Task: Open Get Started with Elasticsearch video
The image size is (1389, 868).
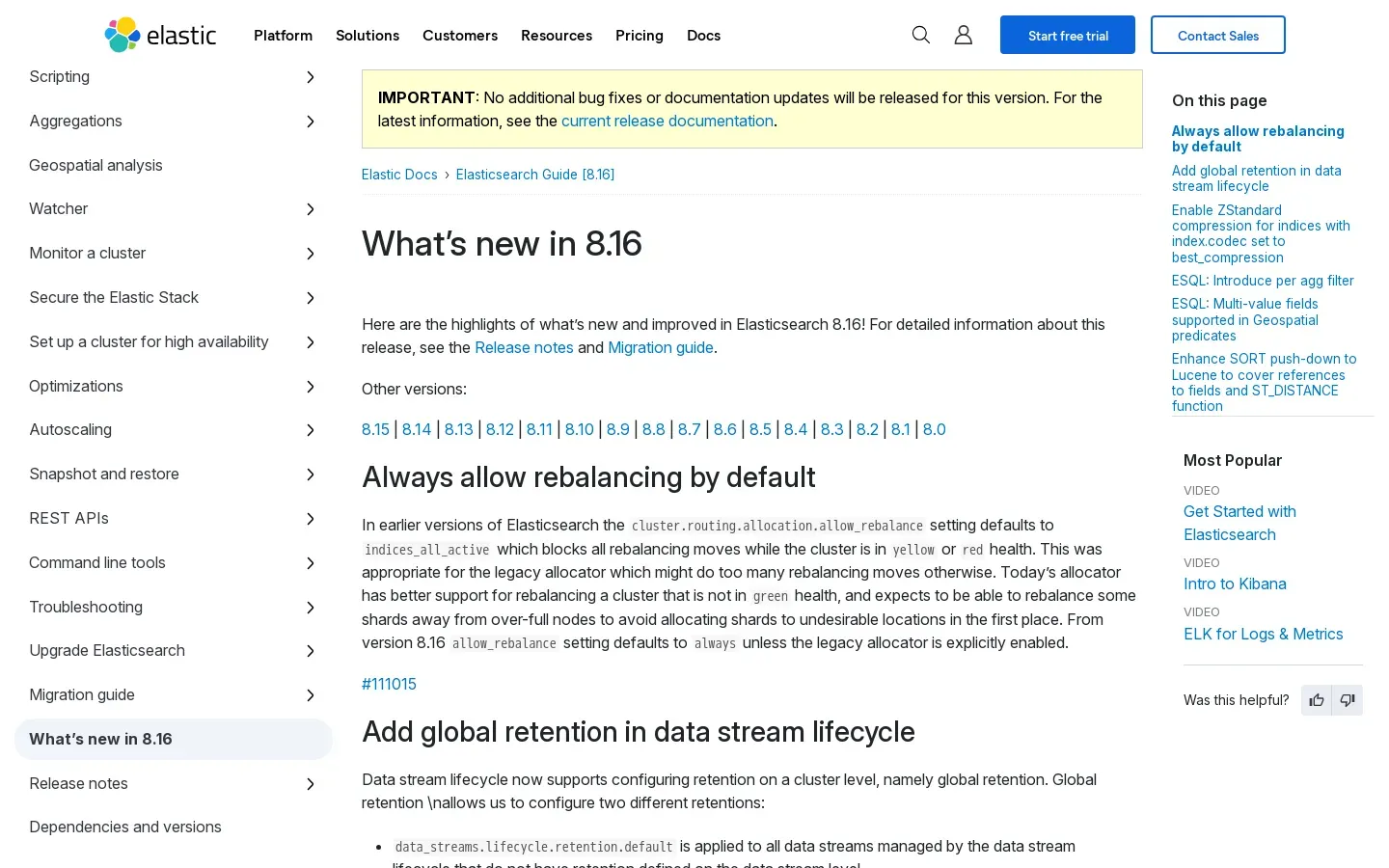Action: click(x=1239, y=524)
